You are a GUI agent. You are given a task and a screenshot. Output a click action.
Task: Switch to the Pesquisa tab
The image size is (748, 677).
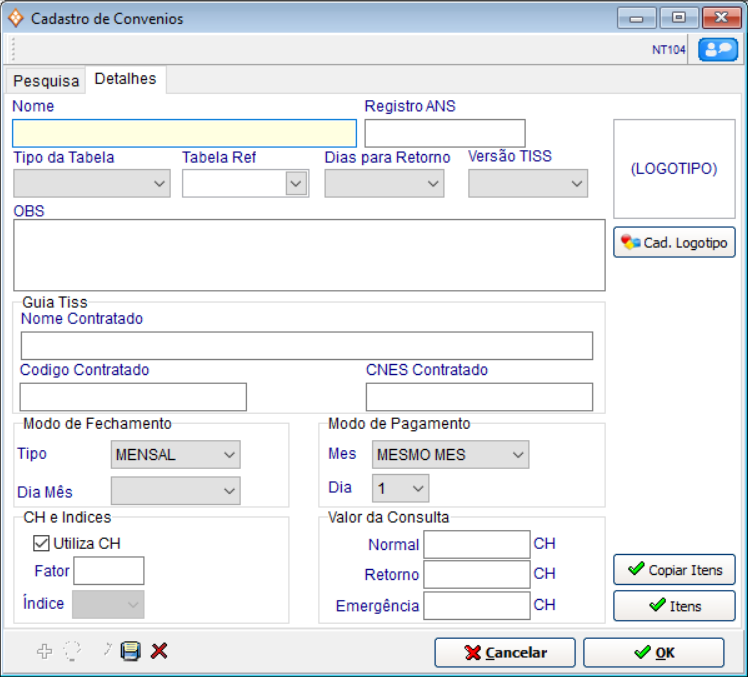(x=46, y=80)
